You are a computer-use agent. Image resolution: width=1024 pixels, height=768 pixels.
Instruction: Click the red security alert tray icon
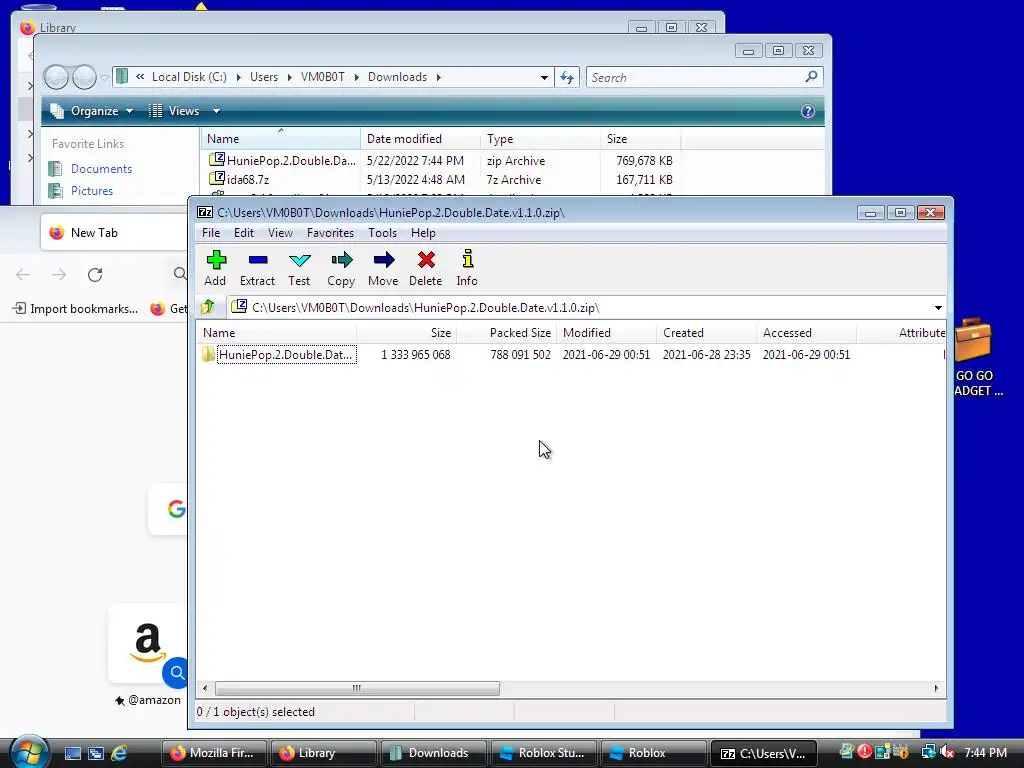pyautogui.click(x=864, y=752)
